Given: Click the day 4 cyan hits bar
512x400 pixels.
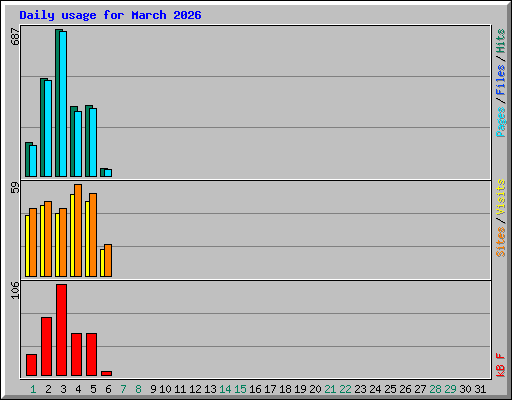Looking at the screenshot, I should [x=78, y=144].
